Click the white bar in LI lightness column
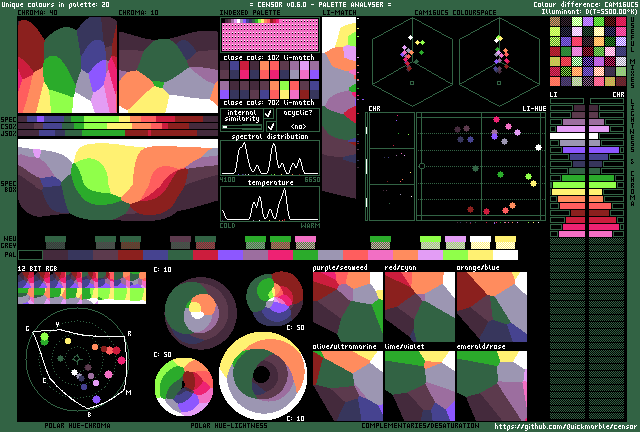Screen dimensions: 640x432 [x=567, y=136]
